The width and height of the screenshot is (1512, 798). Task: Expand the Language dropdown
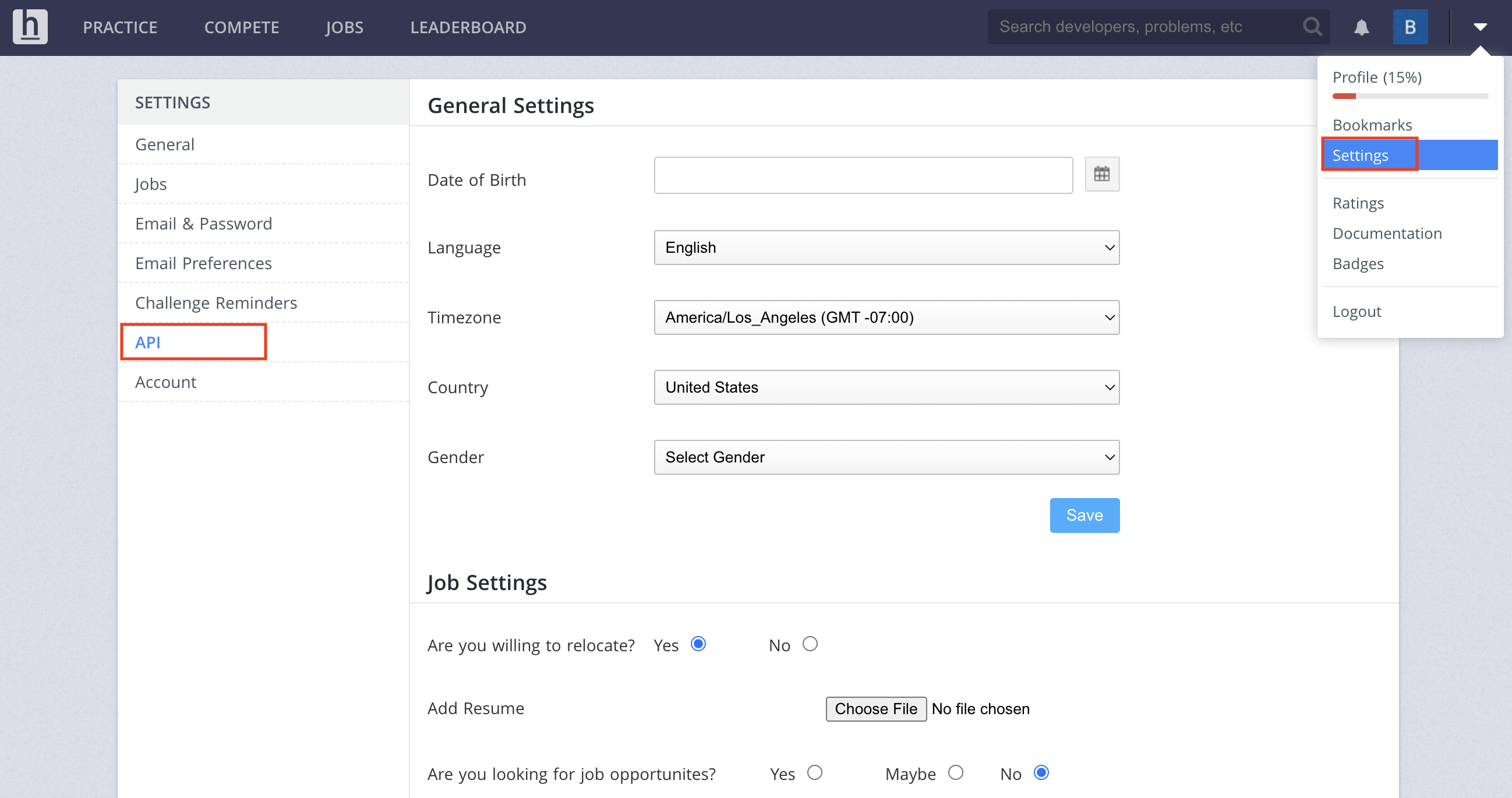tap(886, 248)
